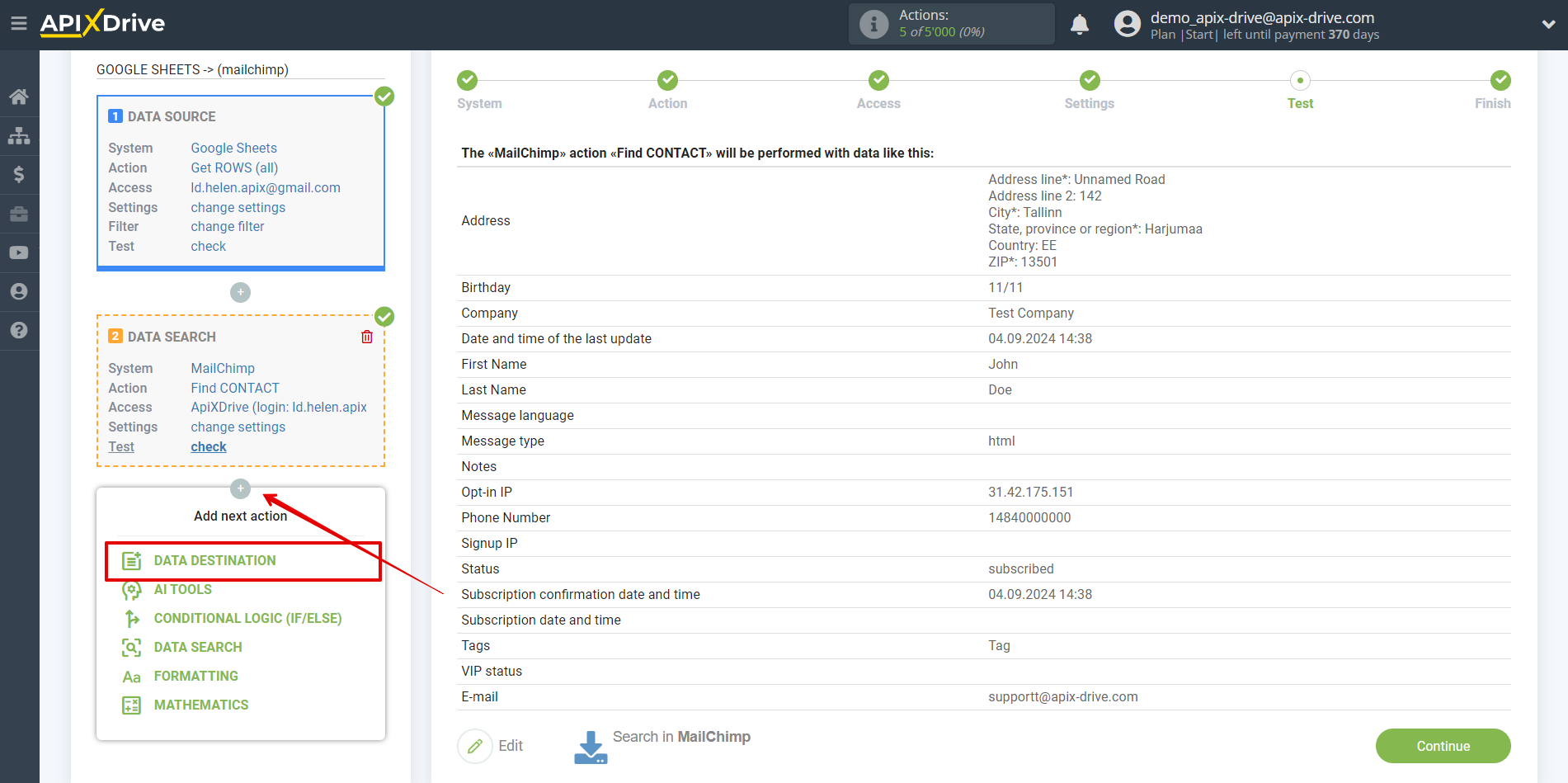Open MailChimp system link
The width and height of the screenshot is (1568, 783).
(x=223, y=368)
